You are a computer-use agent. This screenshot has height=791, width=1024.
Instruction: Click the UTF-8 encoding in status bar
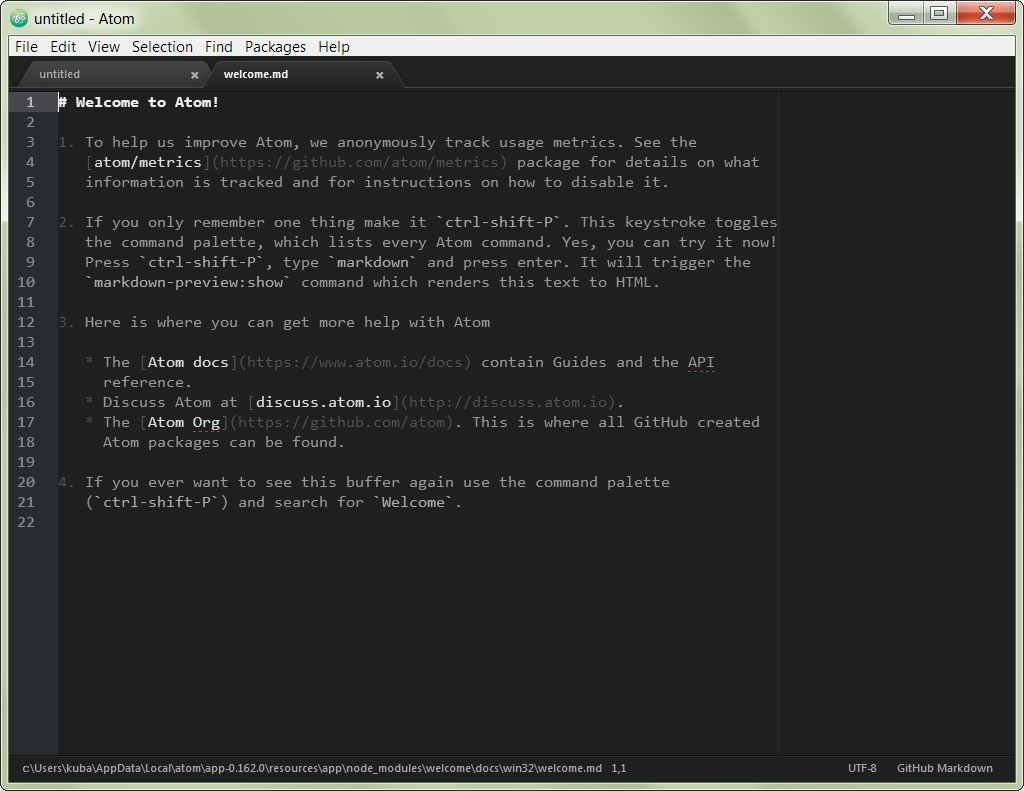pos(862,768)
